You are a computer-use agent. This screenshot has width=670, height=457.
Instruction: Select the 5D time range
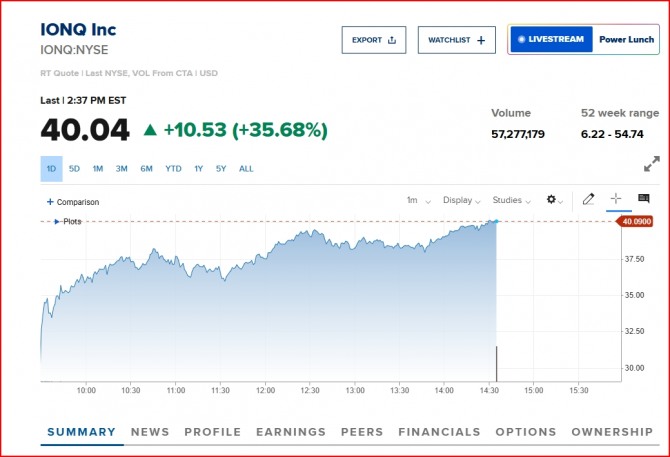[x=74, y=169]
